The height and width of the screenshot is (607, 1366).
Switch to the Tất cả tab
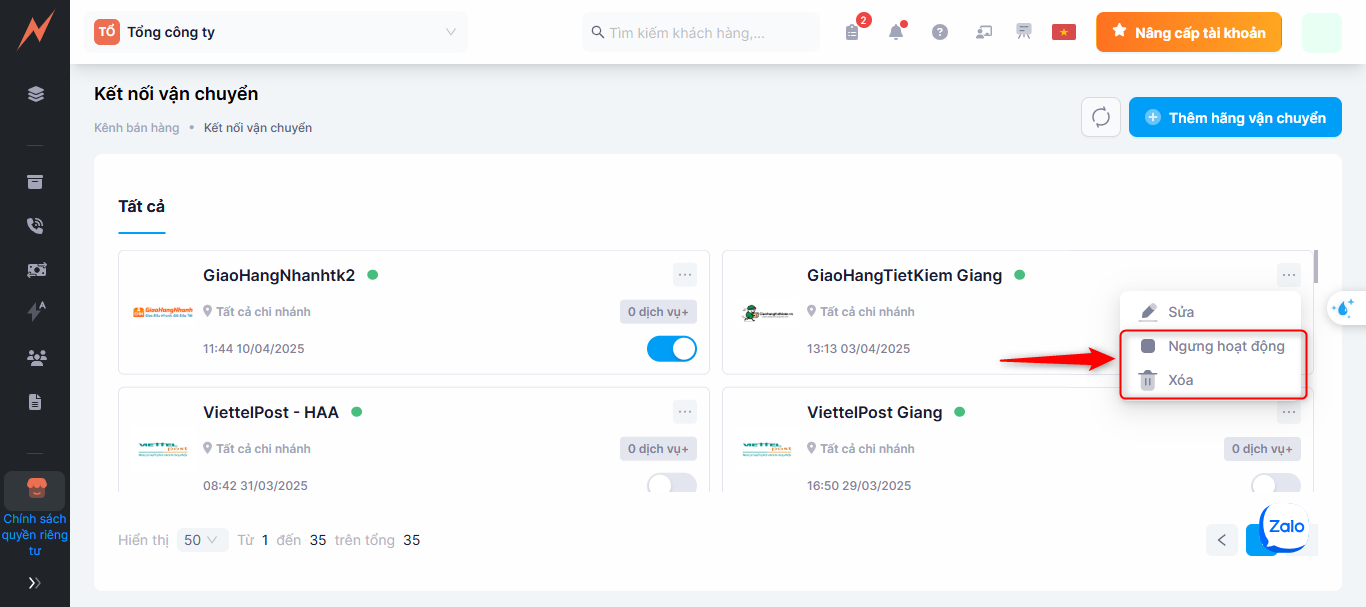pyautogui.click(x=141, y=206)
